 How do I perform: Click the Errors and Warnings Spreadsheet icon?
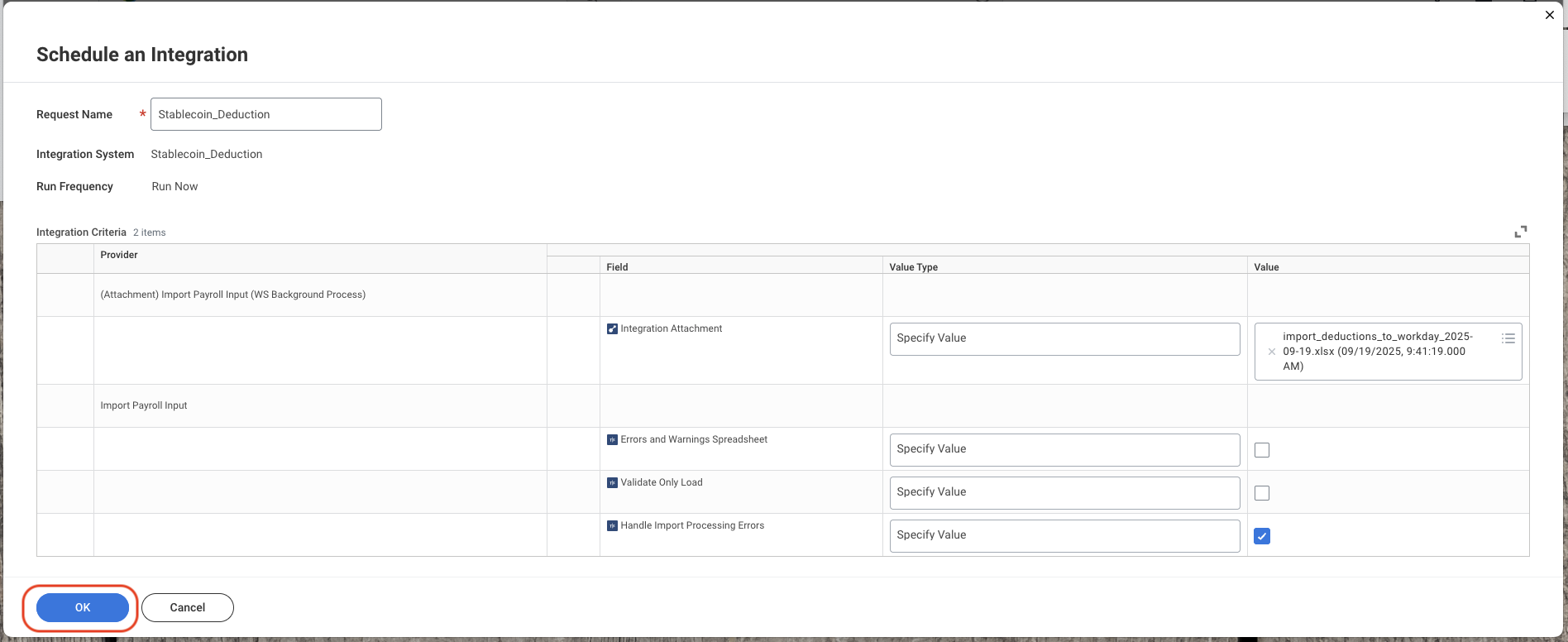612,440
